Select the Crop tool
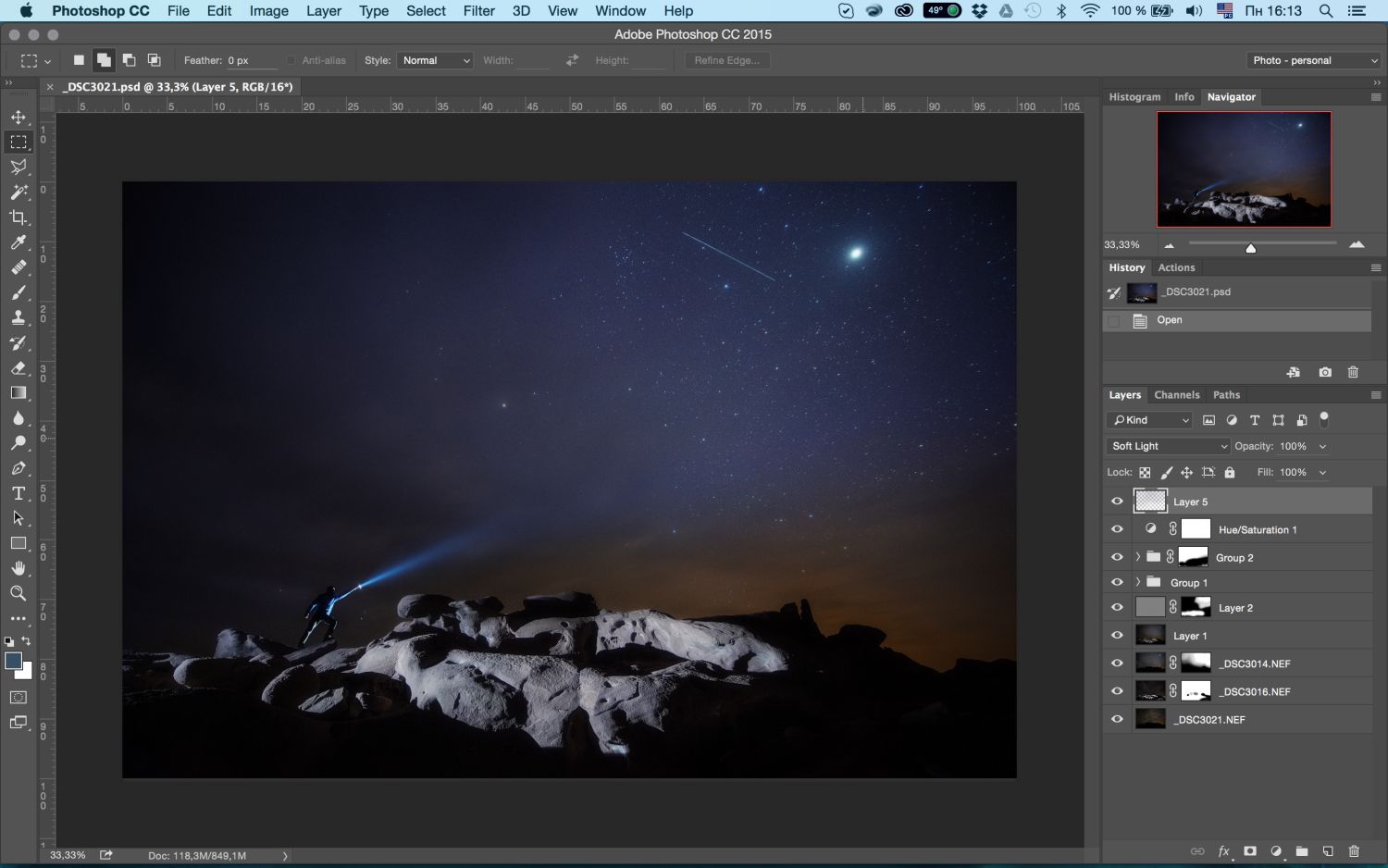Screen dimensions: 1388x868 tap(19, 217)
